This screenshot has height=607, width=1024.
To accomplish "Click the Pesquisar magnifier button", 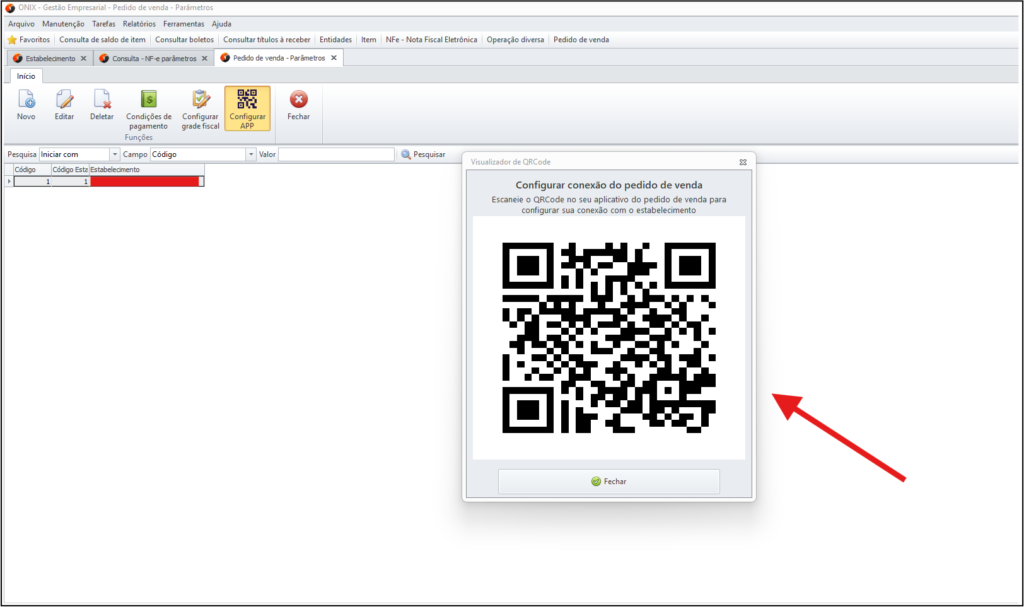I will pos(423,155).
